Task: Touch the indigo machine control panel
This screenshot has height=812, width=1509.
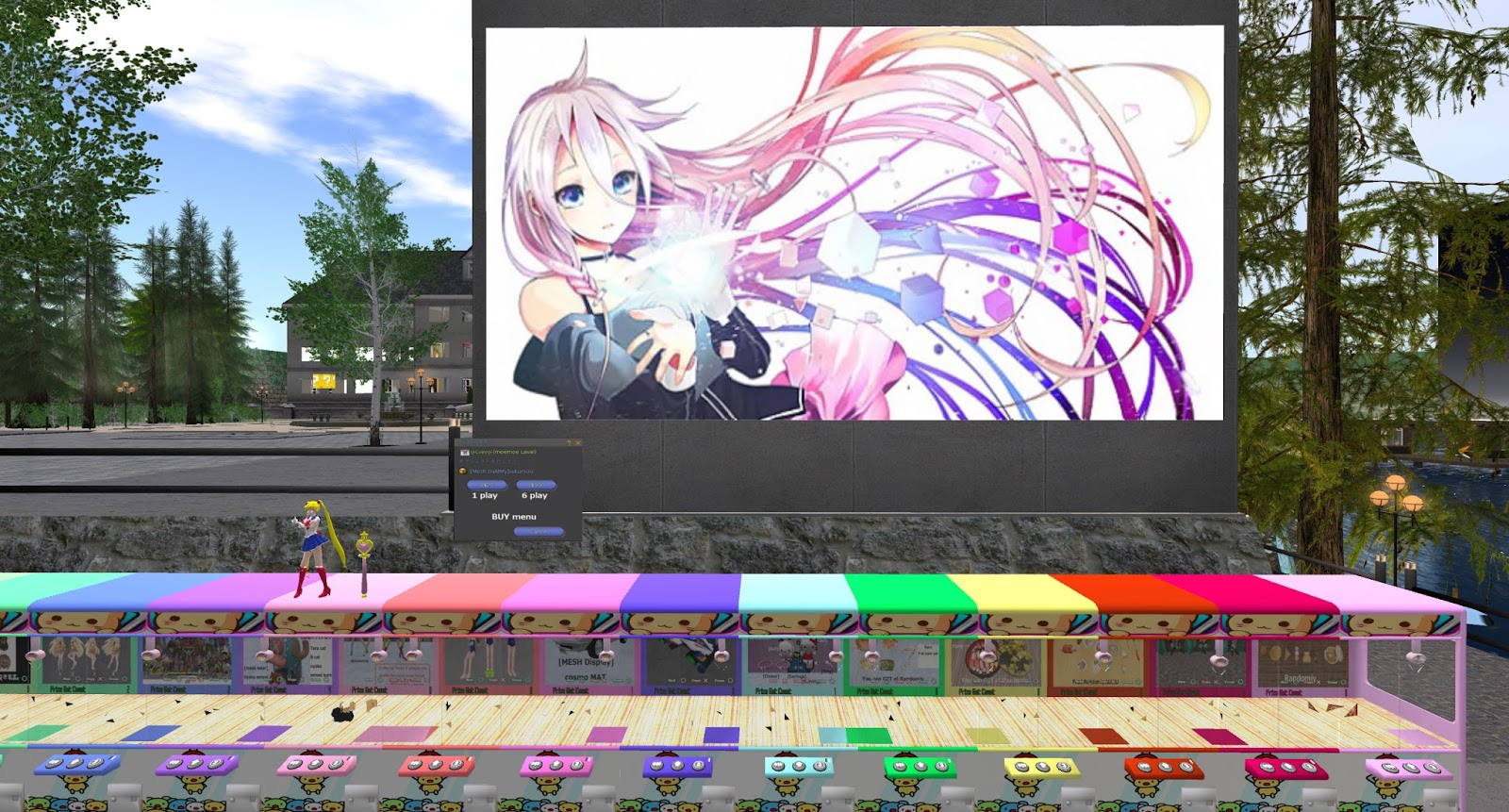Action: tap(677, 765)
